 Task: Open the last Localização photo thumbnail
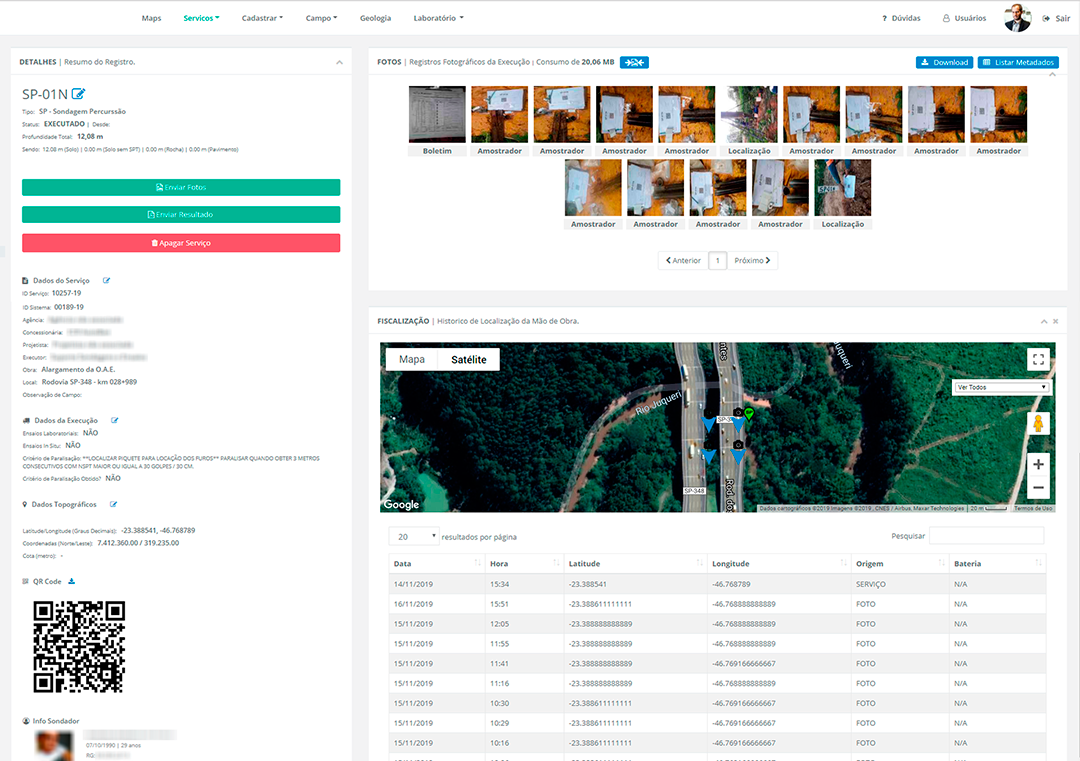coord(842,187)
